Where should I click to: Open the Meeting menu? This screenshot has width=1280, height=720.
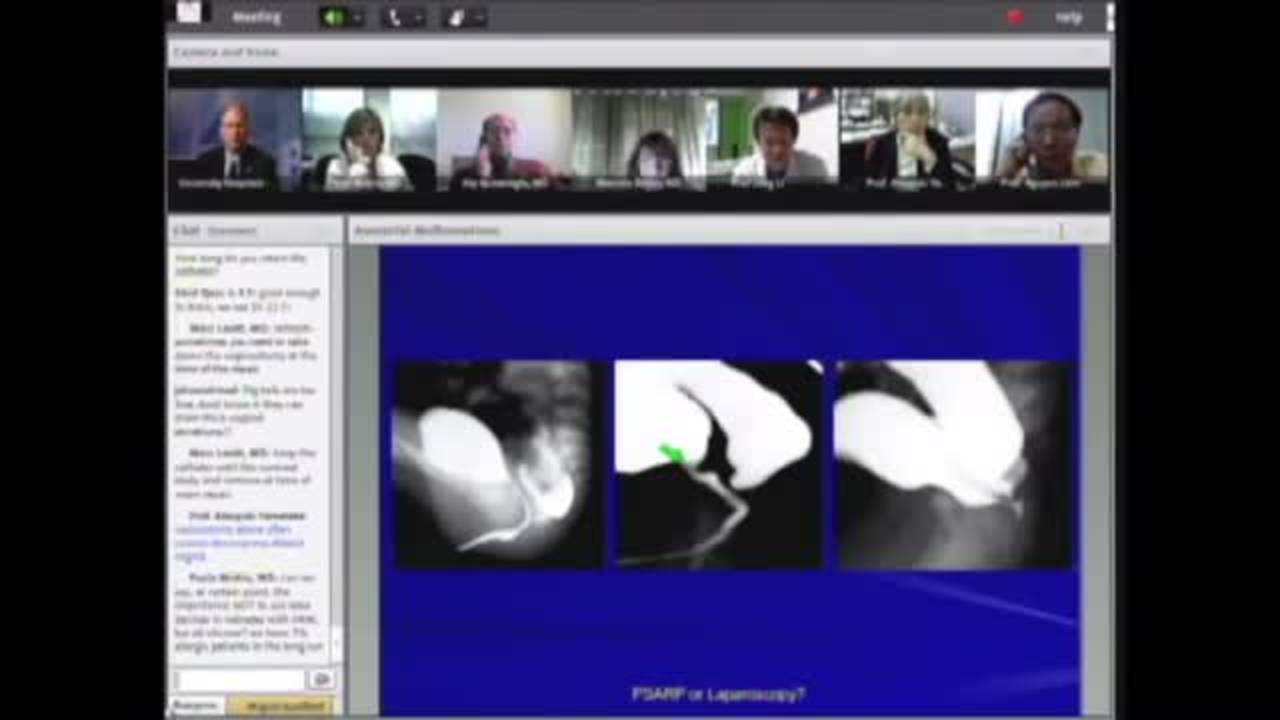pos(254,17)
